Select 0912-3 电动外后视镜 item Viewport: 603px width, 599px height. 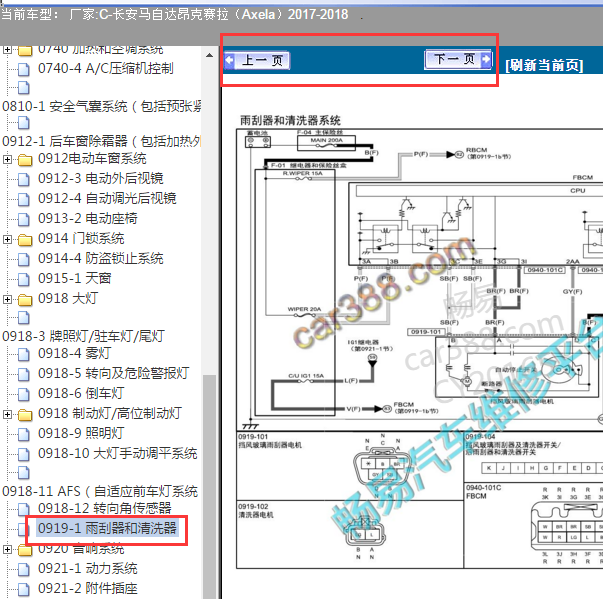101,178
